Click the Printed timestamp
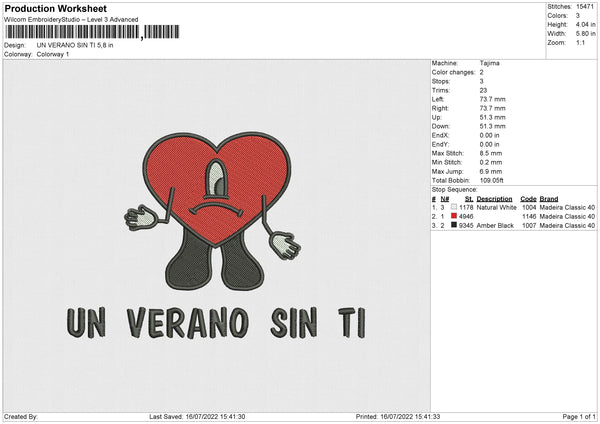The width and height of the screenshot is (600, 424). pos(398,416)
